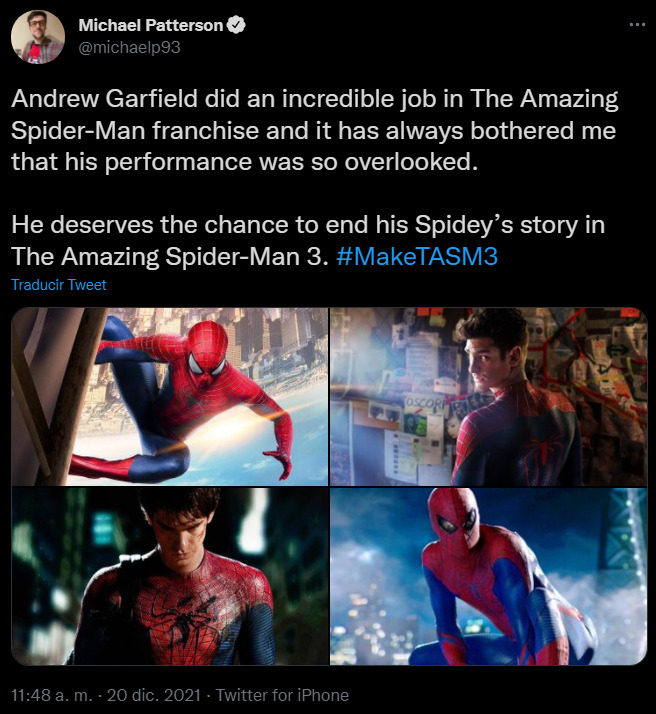The image size is (656, 714).
Task: Open the top-right photo of unmasked Peter
Action: coord(488,396)
